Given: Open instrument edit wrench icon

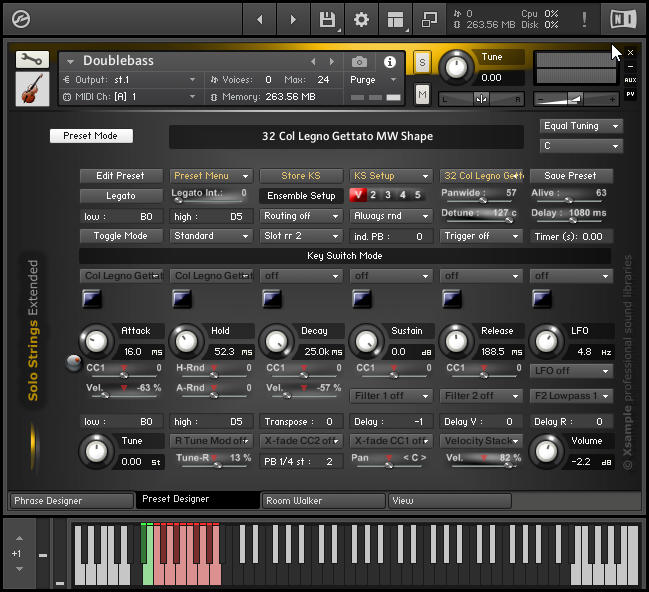Looking at the screenshot, I should [x=32, y=60].
